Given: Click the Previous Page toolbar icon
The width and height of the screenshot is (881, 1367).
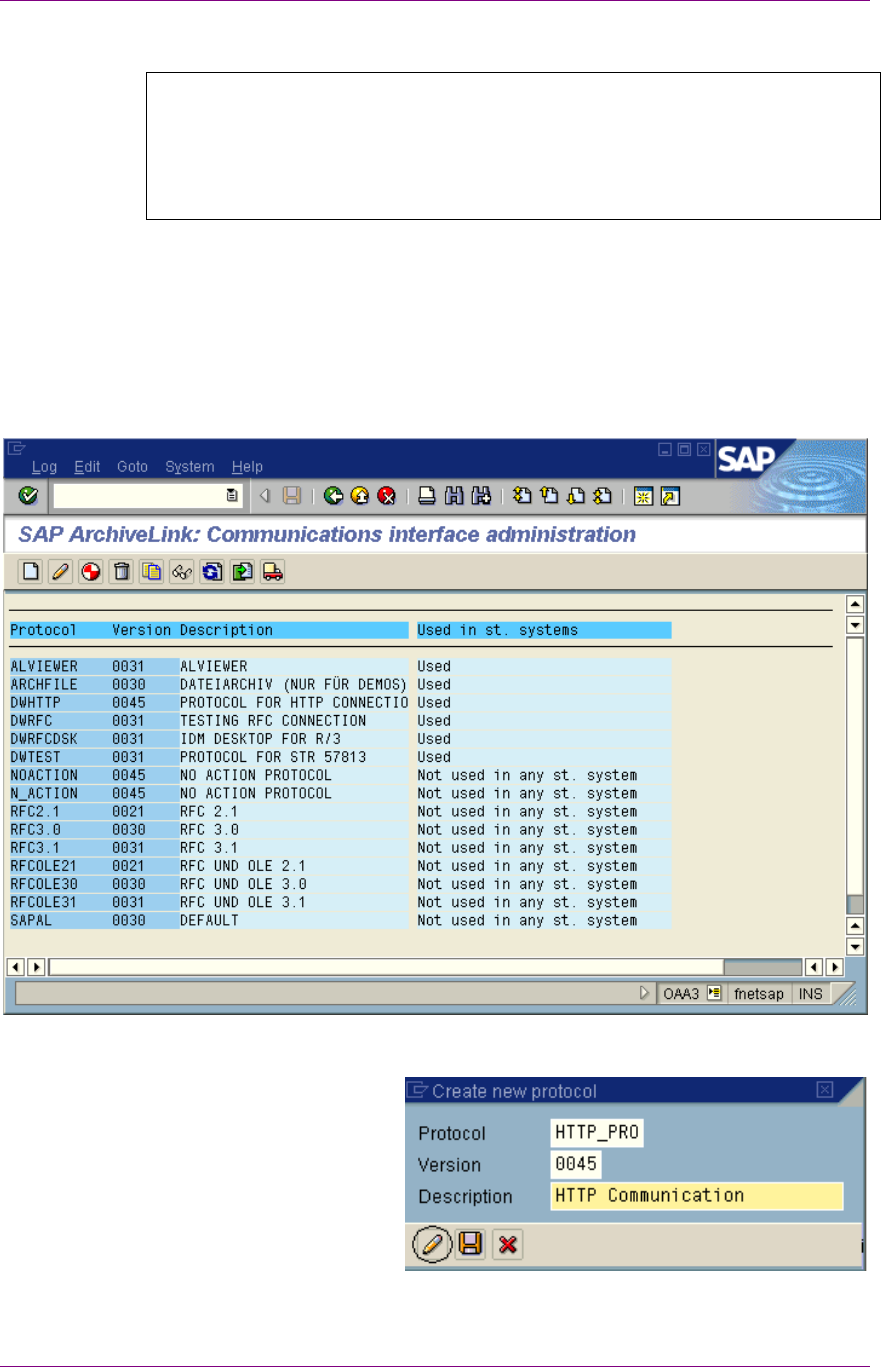Looking at the screenshot, I should 548,494.
